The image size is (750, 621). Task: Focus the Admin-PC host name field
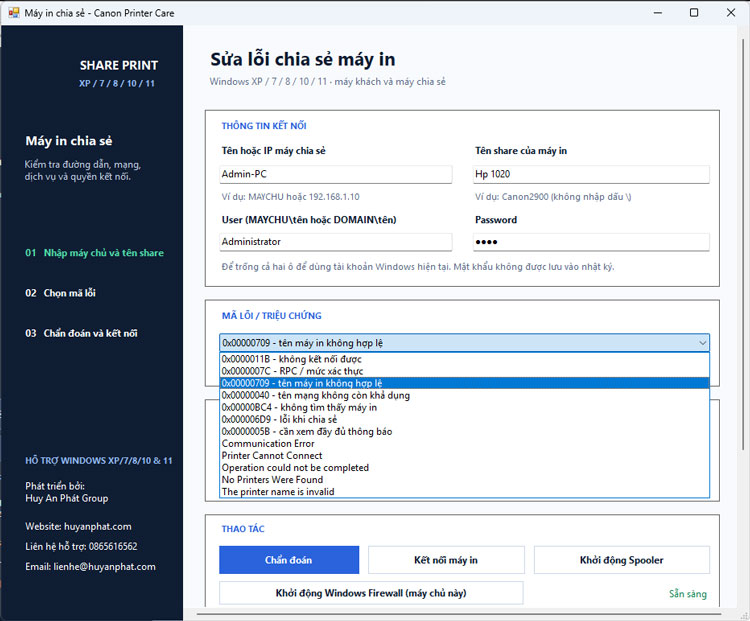tap(335, 174)
